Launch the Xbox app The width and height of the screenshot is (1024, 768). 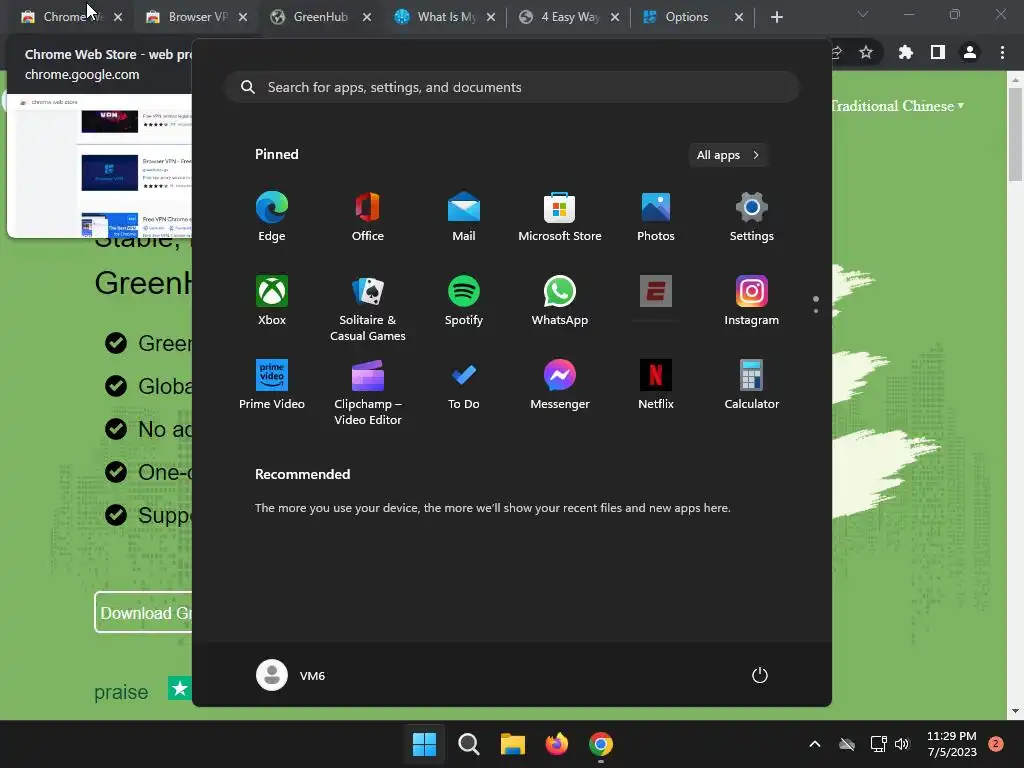[272, 301]
